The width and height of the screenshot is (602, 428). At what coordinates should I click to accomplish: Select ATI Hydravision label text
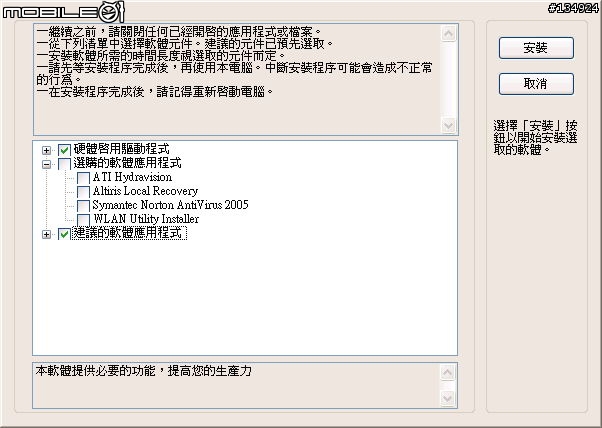click(x=132, y=177)
